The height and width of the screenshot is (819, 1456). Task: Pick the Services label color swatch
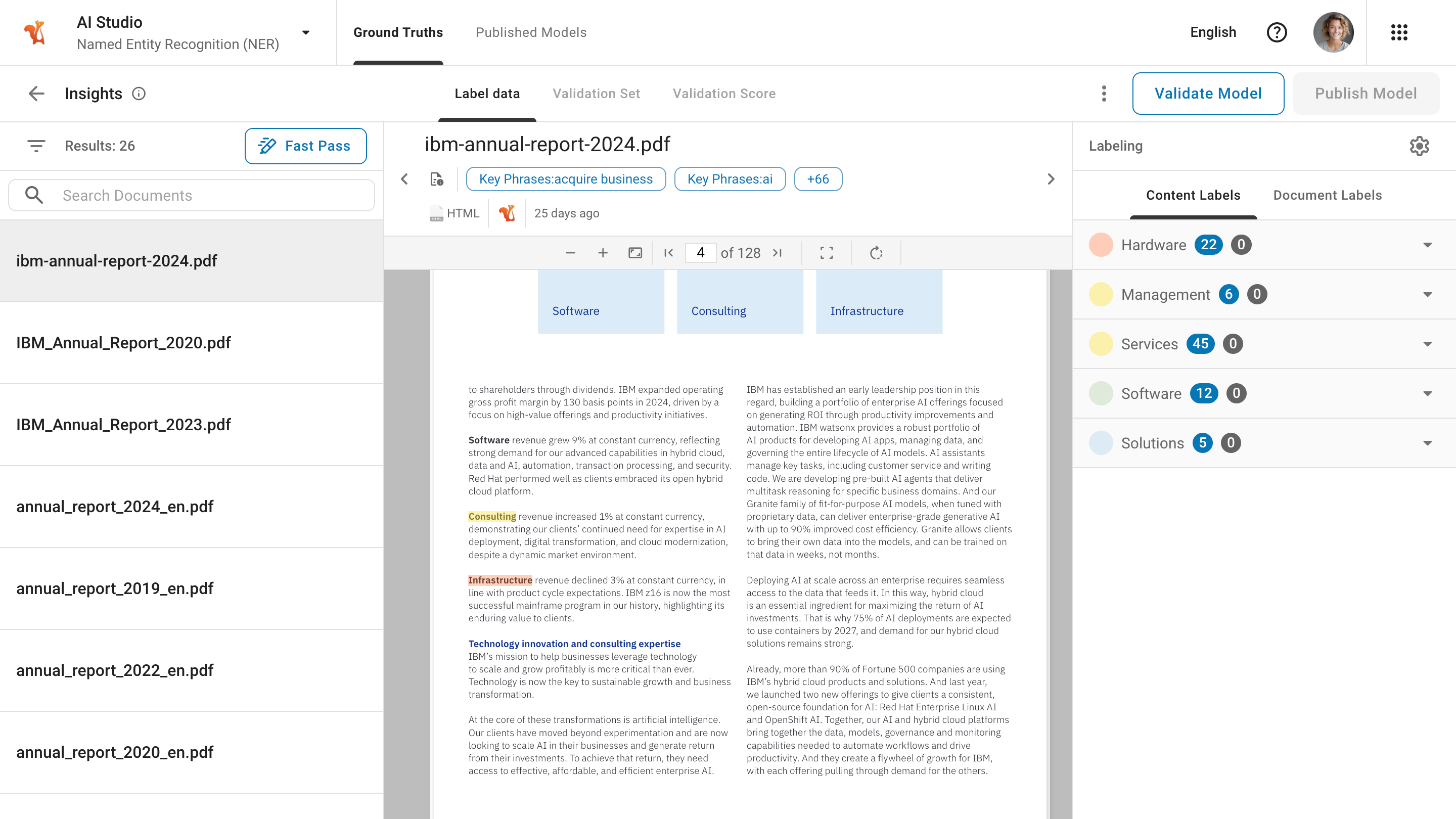1101,344
